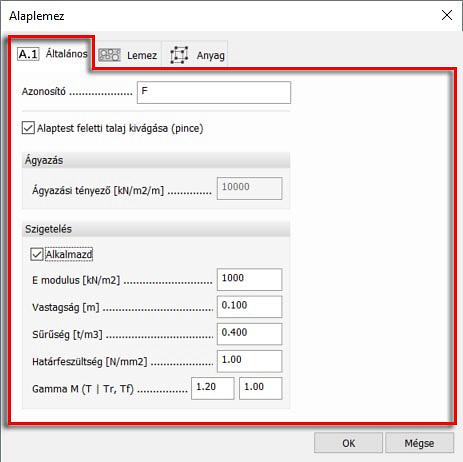Click the Anyag tab material icon
Viewport: 463px width, 462px height.
point(179,55)
